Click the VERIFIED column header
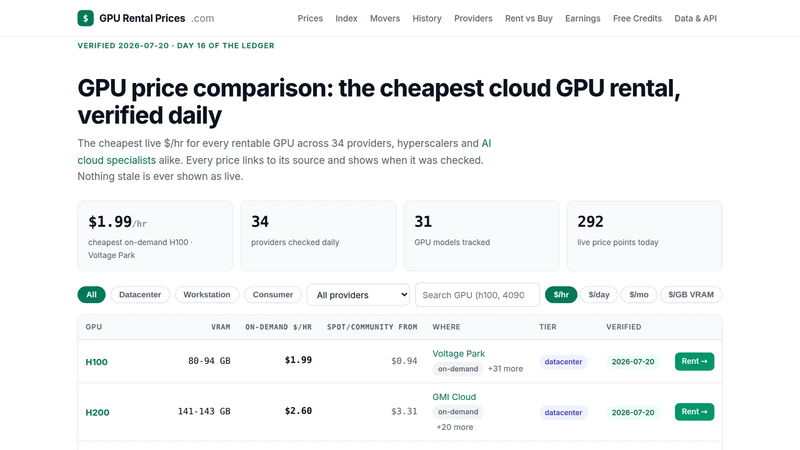Image resolution: width=800 pixels, height=450 pixels. (x=623, y=327)
